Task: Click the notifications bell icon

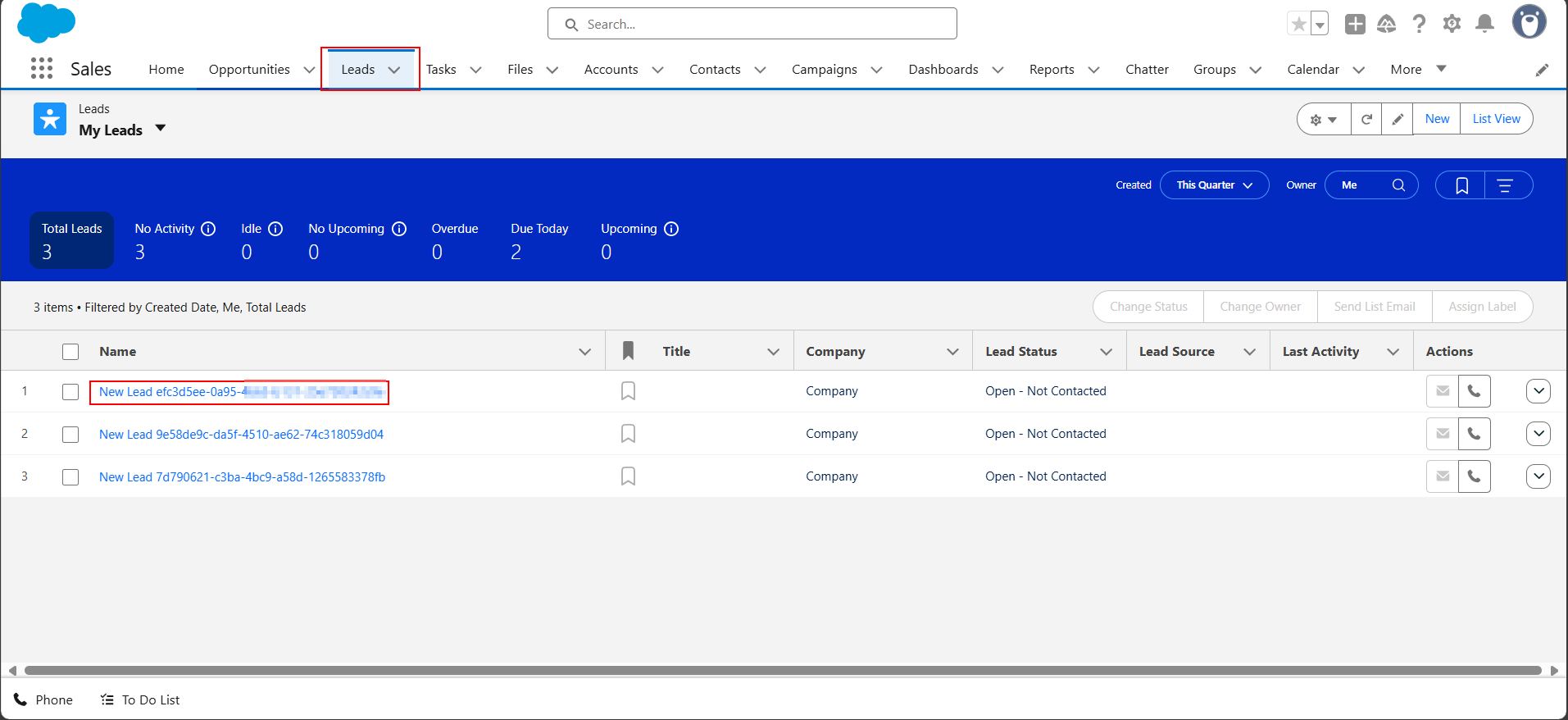Action: point(1484,24)
